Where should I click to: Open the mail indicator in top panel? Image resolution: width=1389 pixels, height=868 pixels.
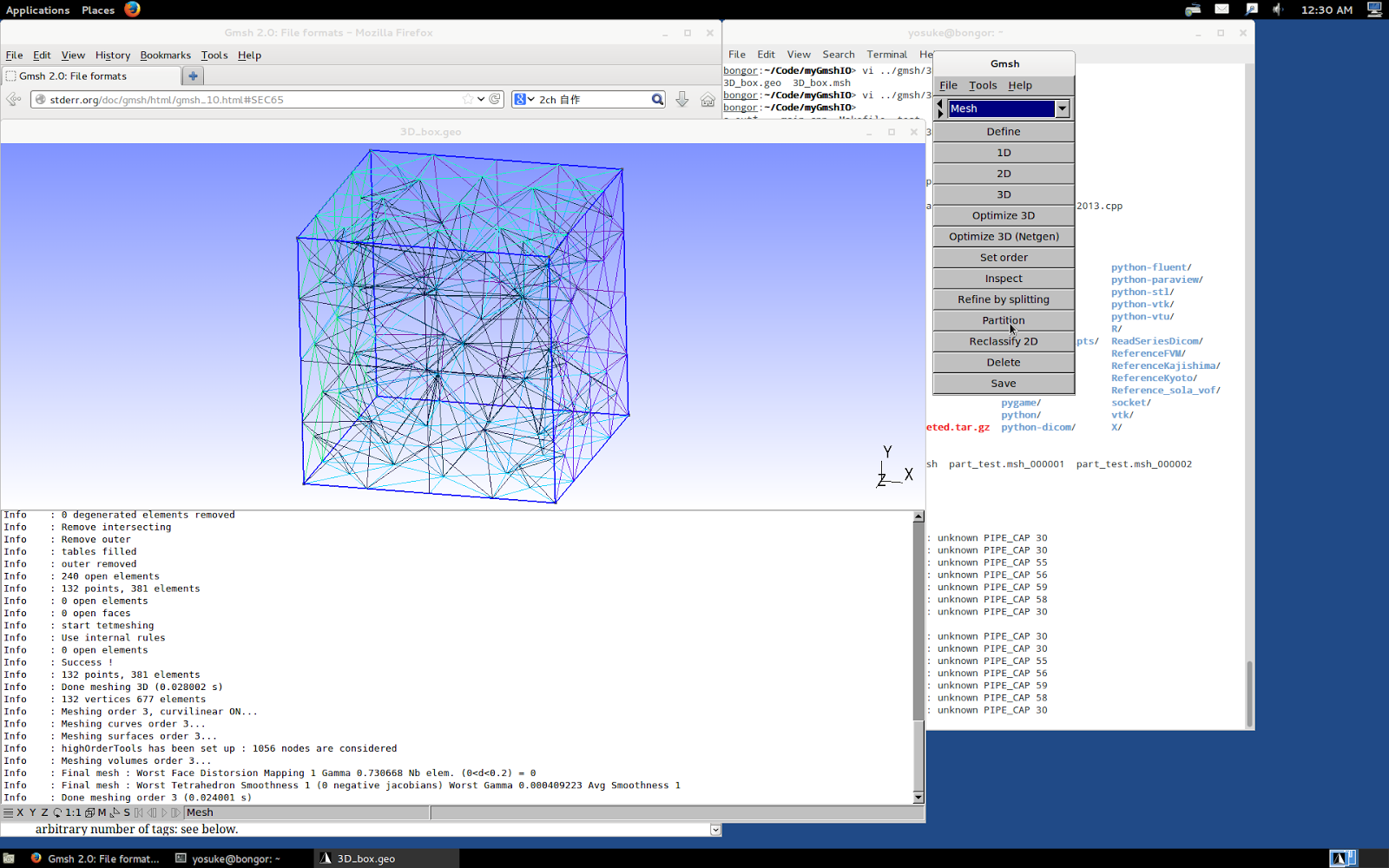[x=1221, y=10]
